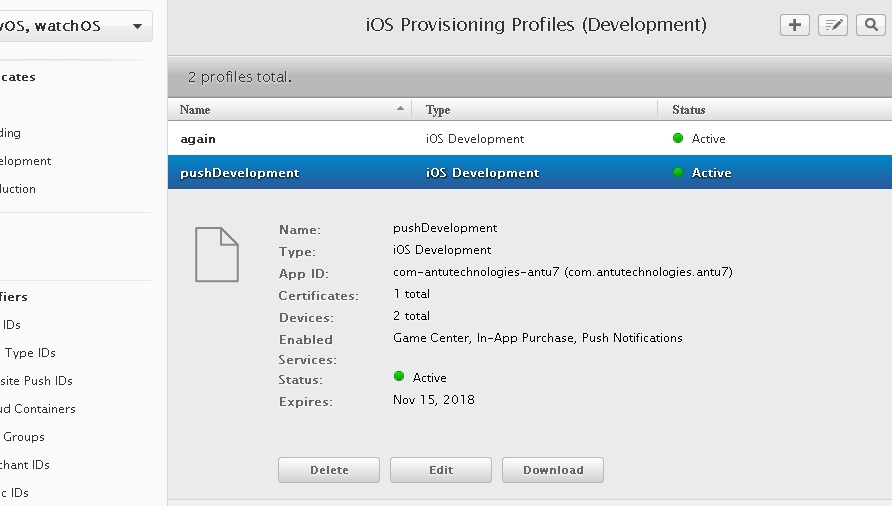Click the search magnifier icon
892x506 pixels.
tap(871, 25)
